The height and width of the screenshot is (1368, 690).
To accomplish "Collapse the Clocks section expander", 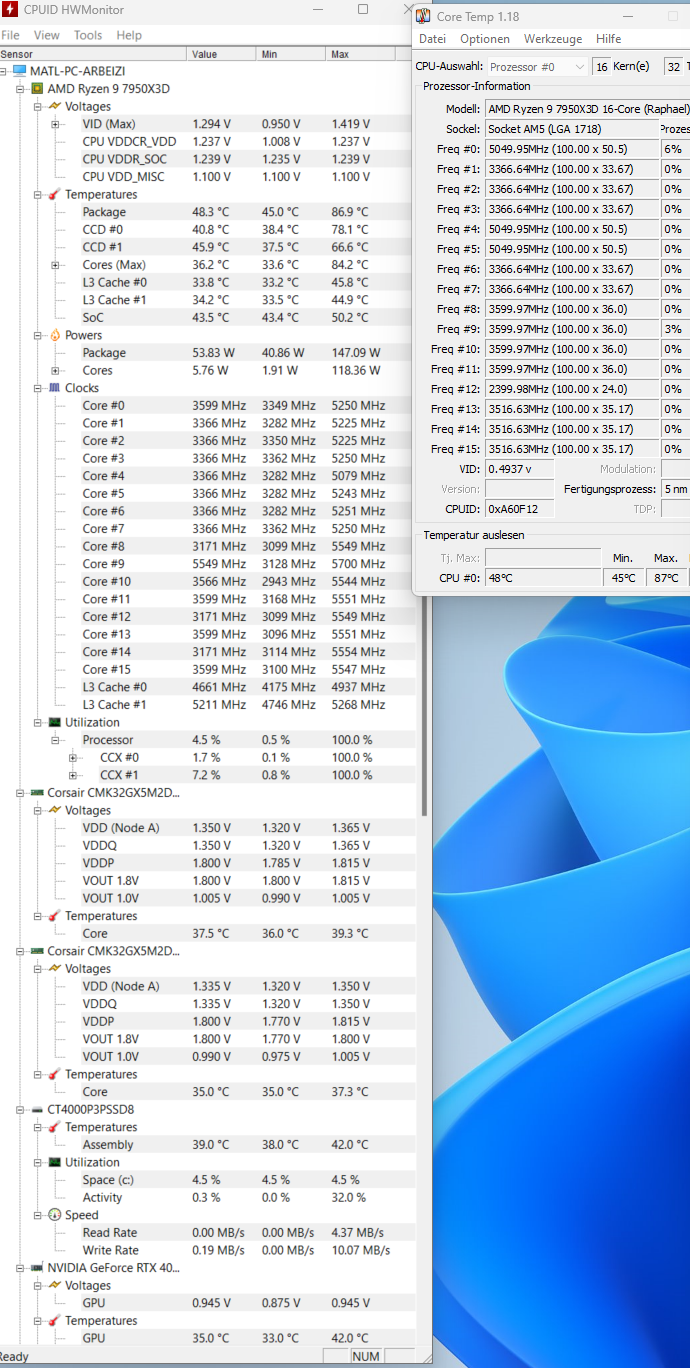I will [38, 388].
